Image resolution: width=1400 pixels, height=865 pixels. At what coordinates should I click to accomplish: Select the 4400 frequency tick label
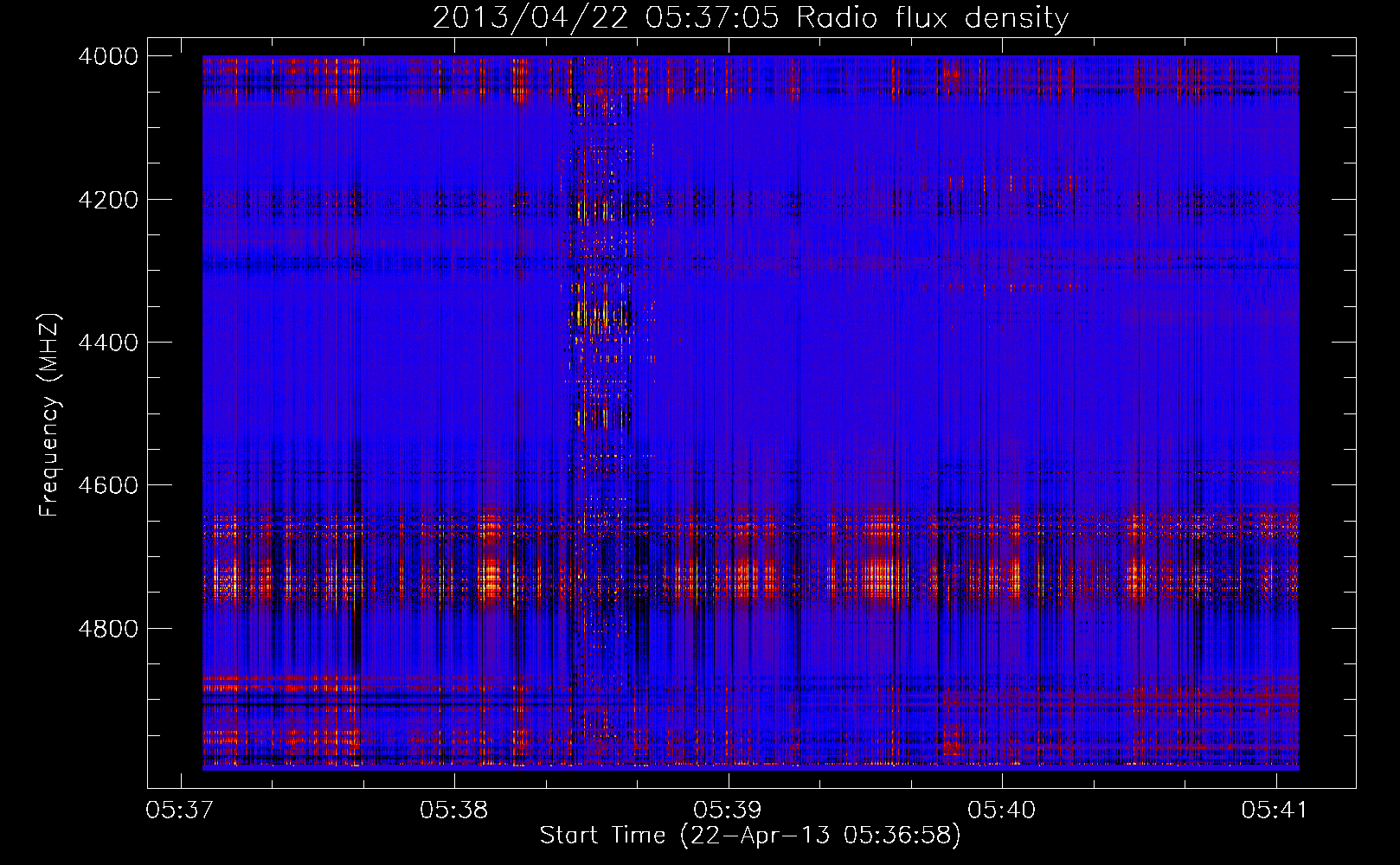tap(108, 343)
